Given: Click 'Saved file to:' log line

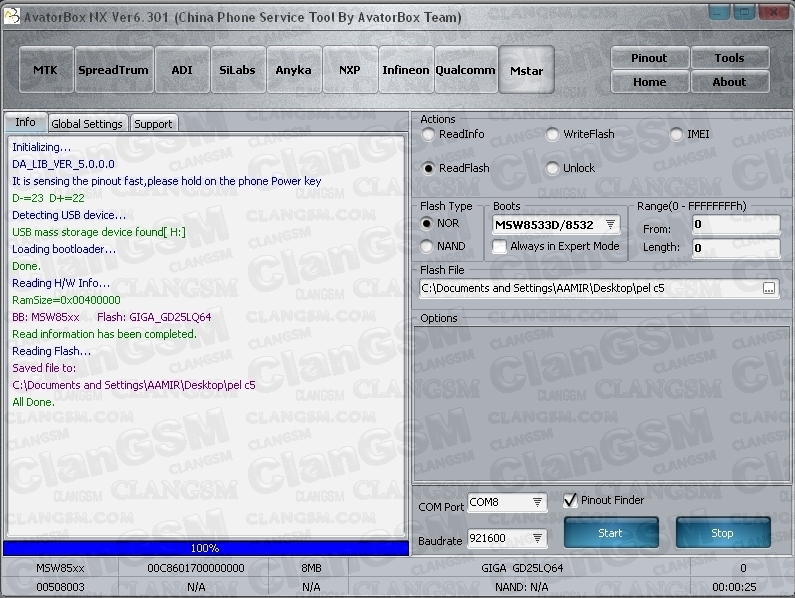Looking at the screenshot, I should (44, 368).
